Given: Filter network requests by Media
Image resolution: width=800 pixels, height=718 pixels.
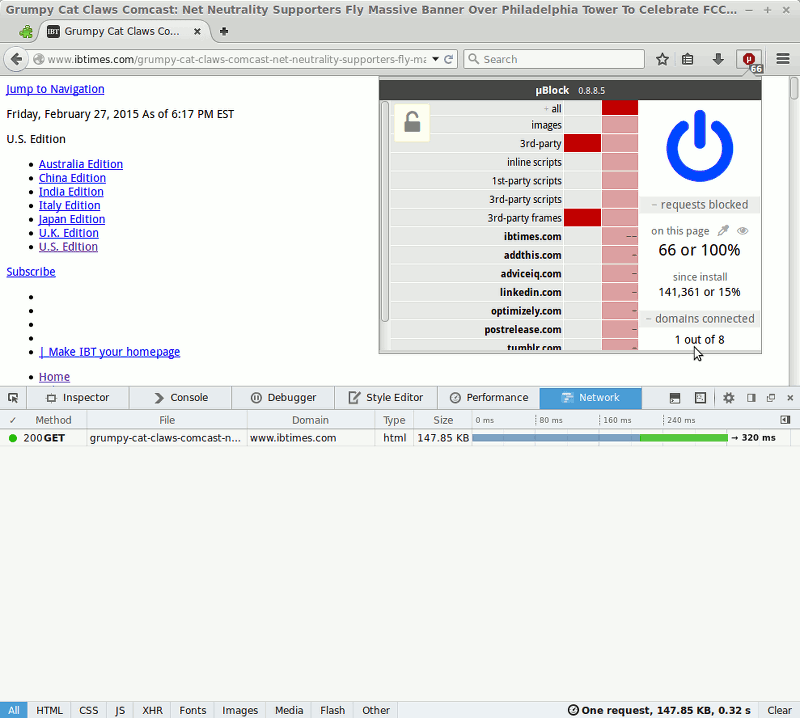Looking at the screenshot, I should point(289,710).
